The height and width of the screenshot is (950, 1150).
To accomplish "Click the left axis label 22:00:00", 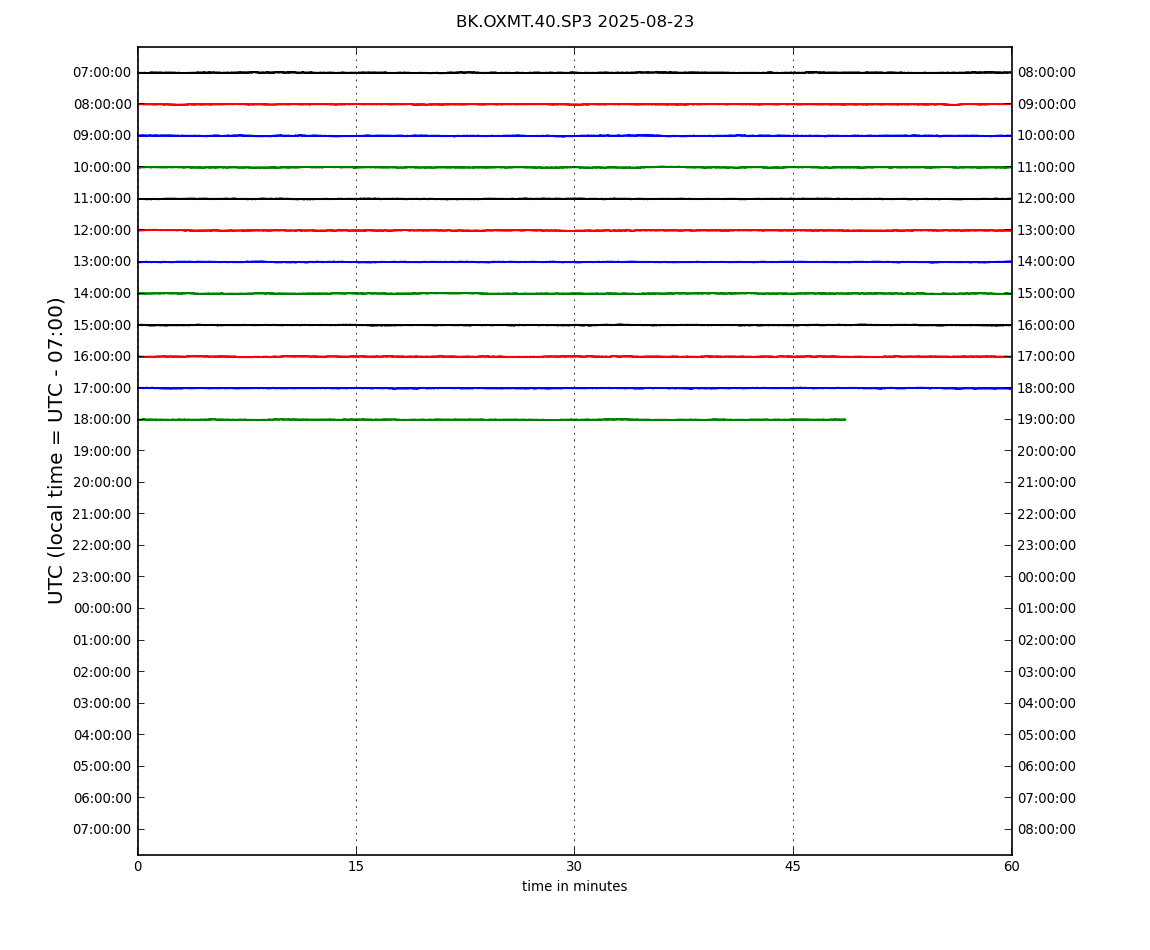I will point(102,546).
